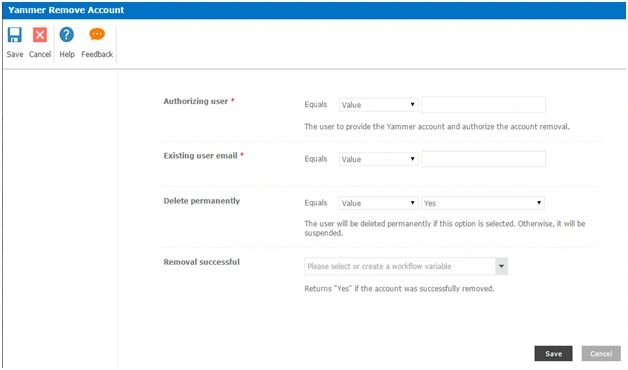Image resolution: width=628 pixels, height=370 pixels.
Task: Click the Existing user email label
Action: (x=200, y=156)
